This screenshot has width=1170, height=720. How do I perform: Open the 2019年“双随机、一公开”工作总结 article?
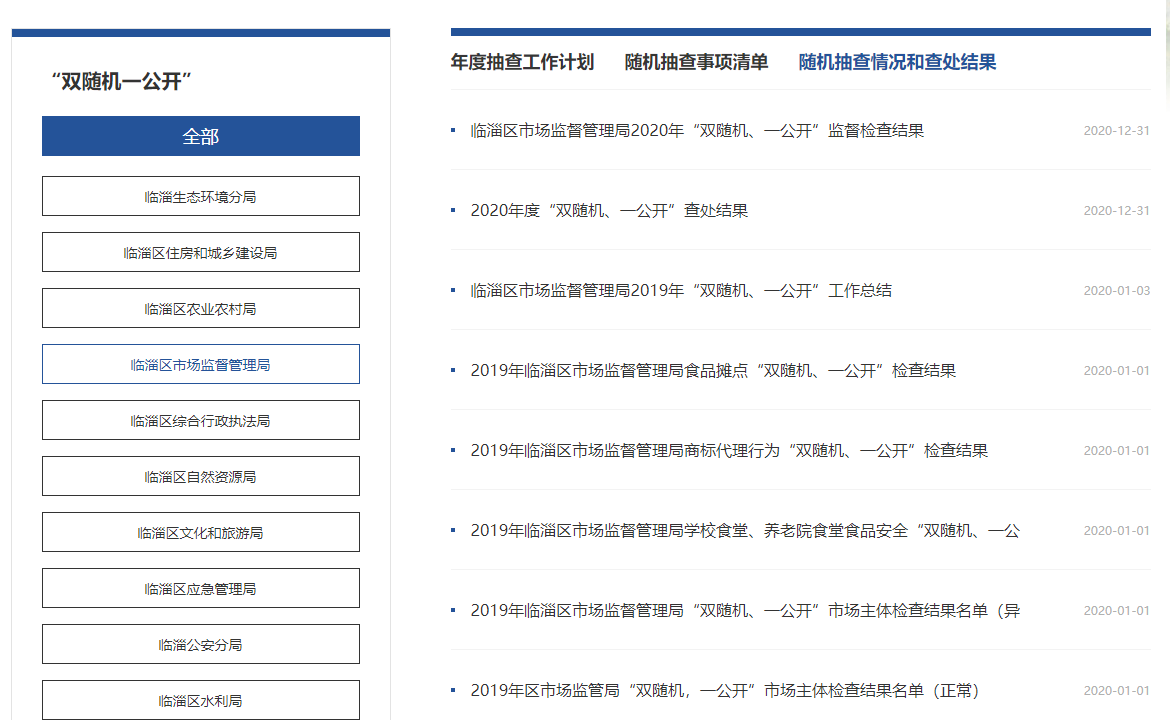point(681,291)
